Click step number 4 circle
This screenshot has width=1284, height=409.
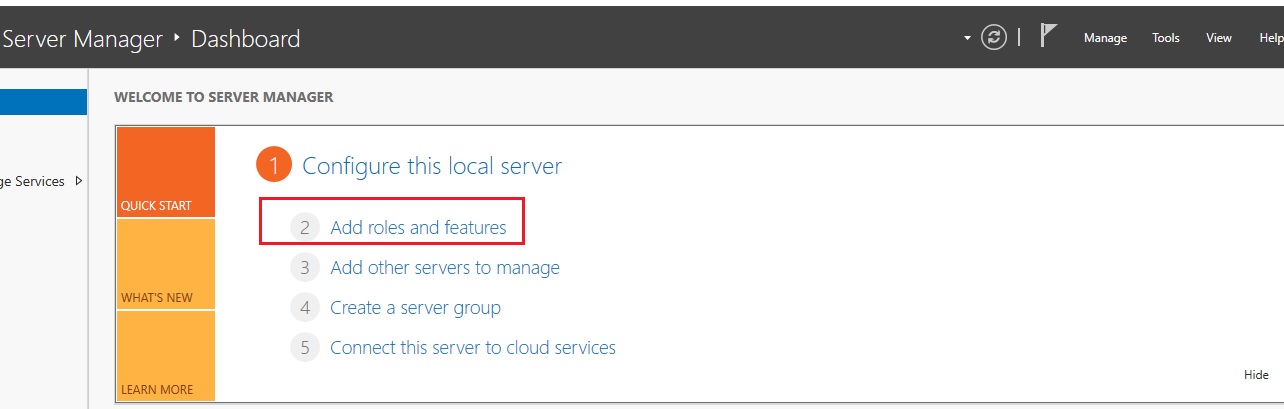[x=304, y=308]
